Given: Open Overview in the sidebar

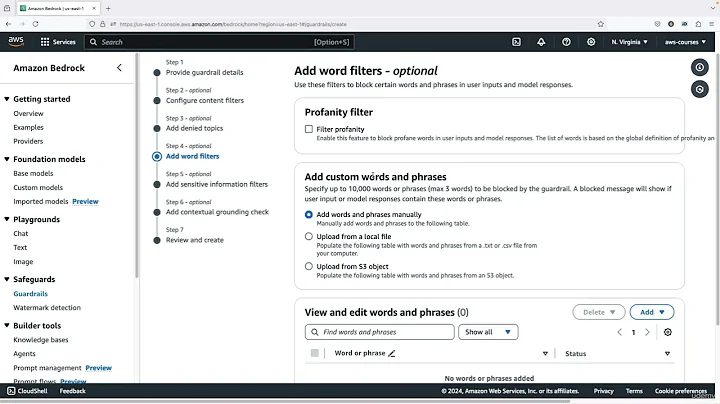Looking at the screenshot, I should point(28,113).
